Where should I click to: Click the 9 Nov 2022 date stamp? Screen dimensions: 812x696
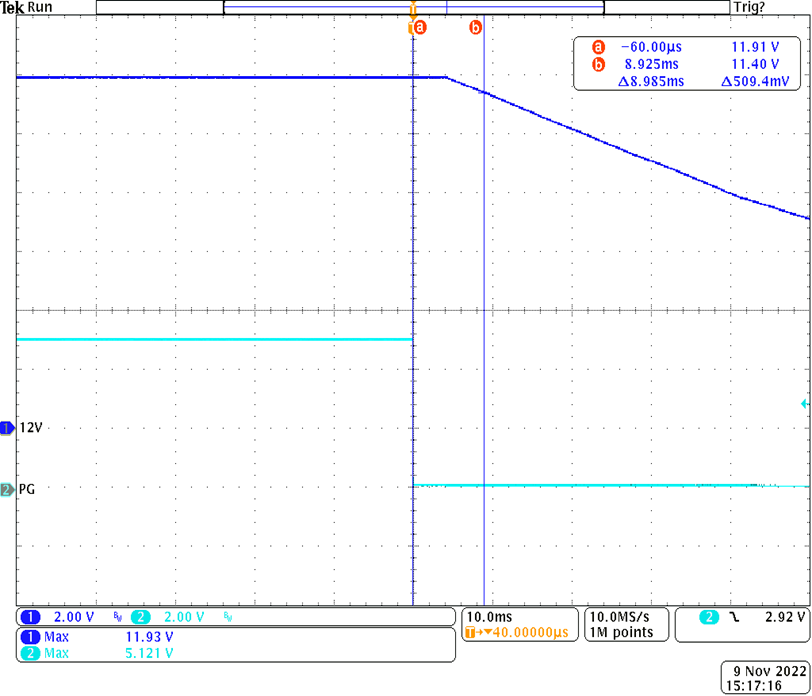(x=770, y=671)
